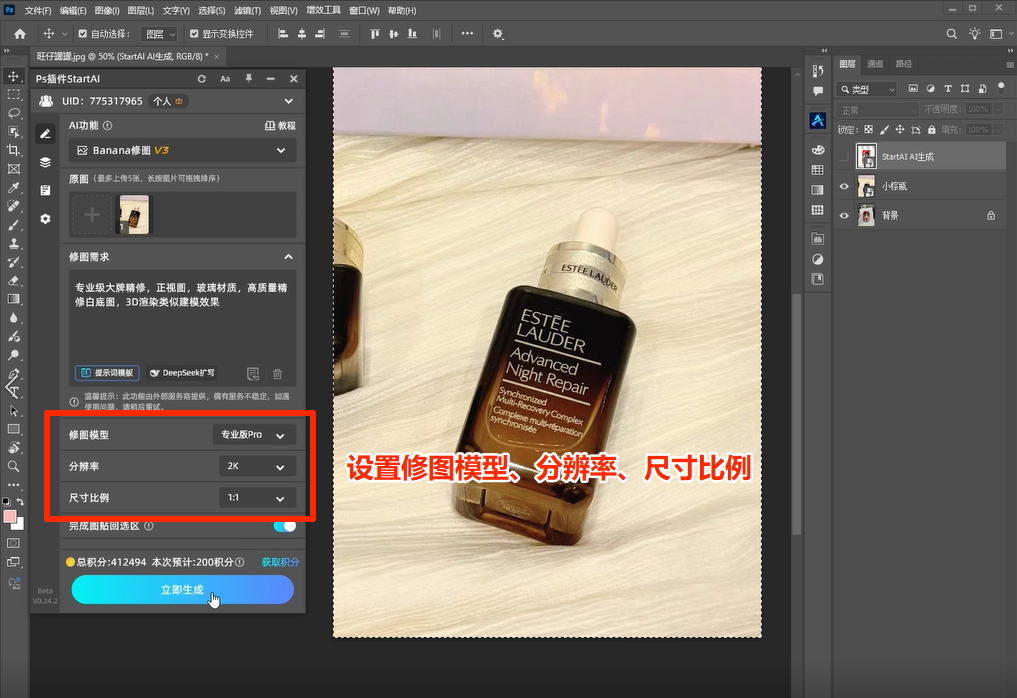Select the Brush tool
The height and width of the screenshot is (698, 1017).
pyautogui.click(x=14, y=225)
